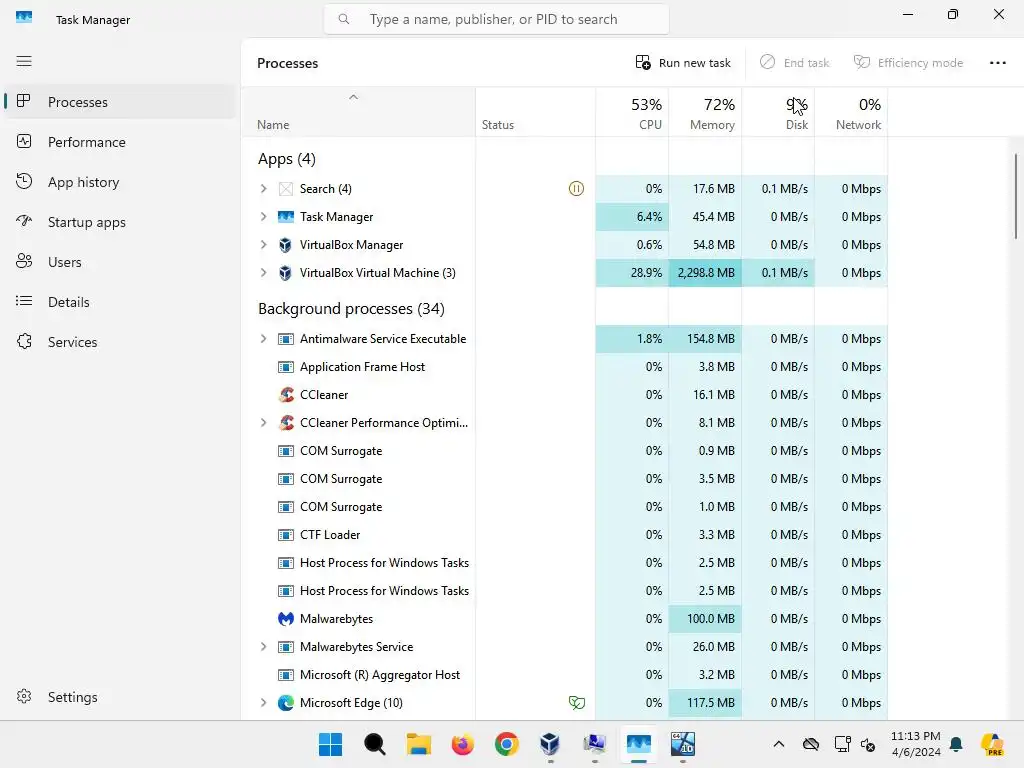Viewport: 1024px width, 768px height.
Task: Open VirtualBox from the taskbar
Action: (550, 744)
